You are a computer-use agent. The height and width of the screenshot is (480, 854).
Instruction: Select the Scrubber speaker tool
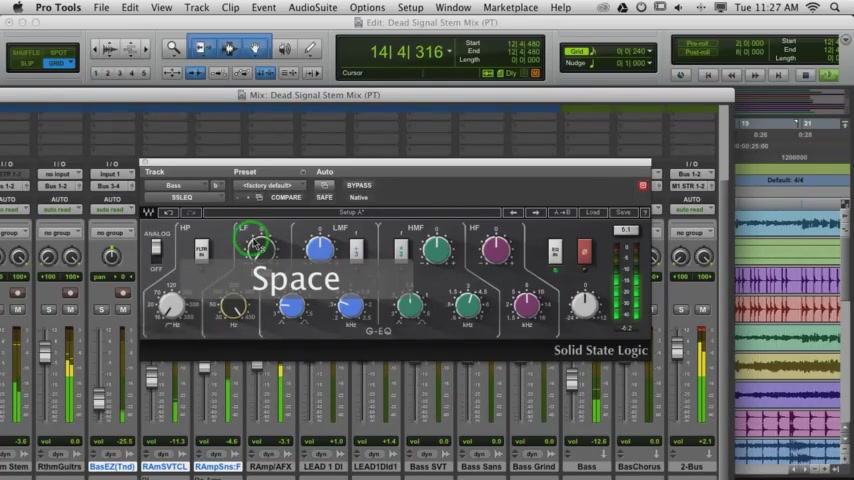[285, 49]
